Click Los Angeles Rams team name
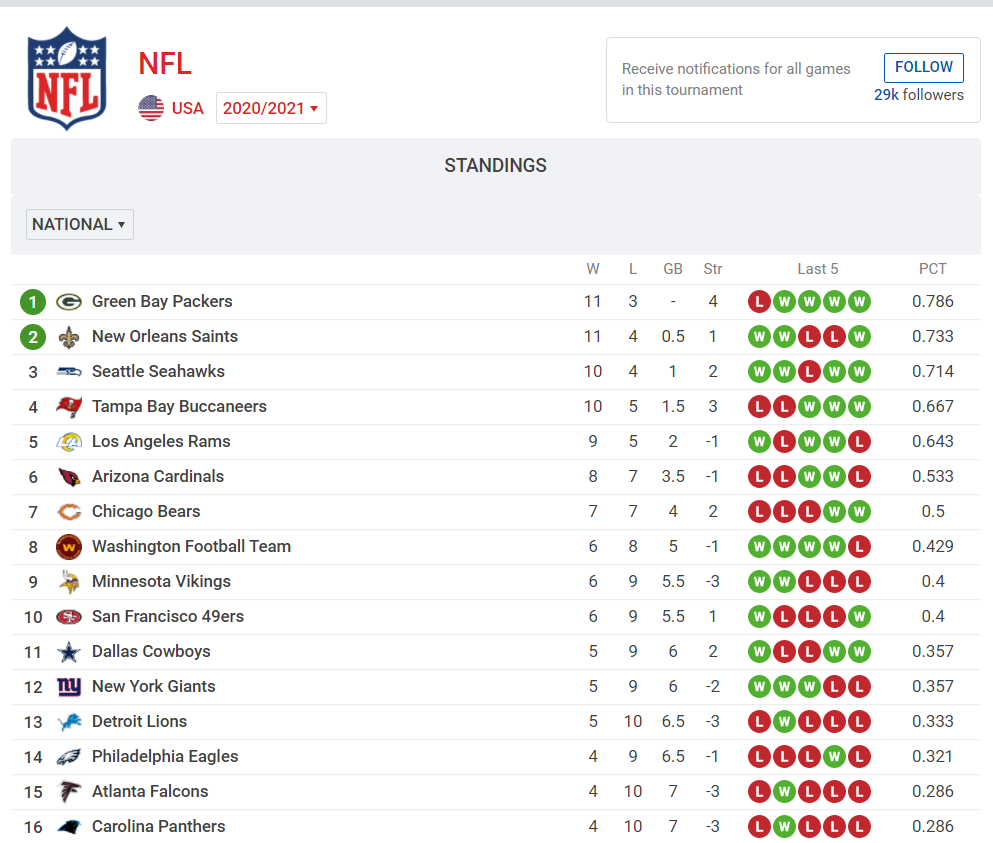Image resolution: width=993 pixels, height=843 pixels. (161, 441)
